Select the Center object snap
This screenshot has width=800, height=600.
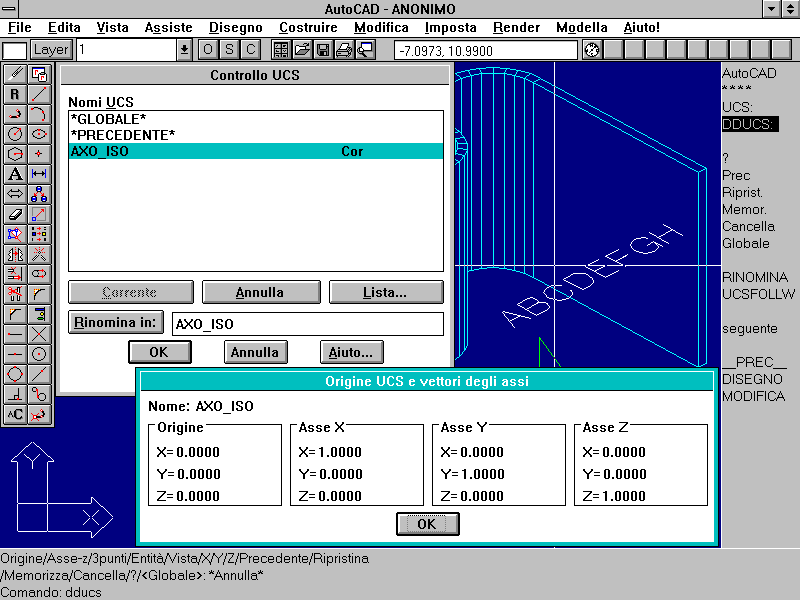(39, 354)
